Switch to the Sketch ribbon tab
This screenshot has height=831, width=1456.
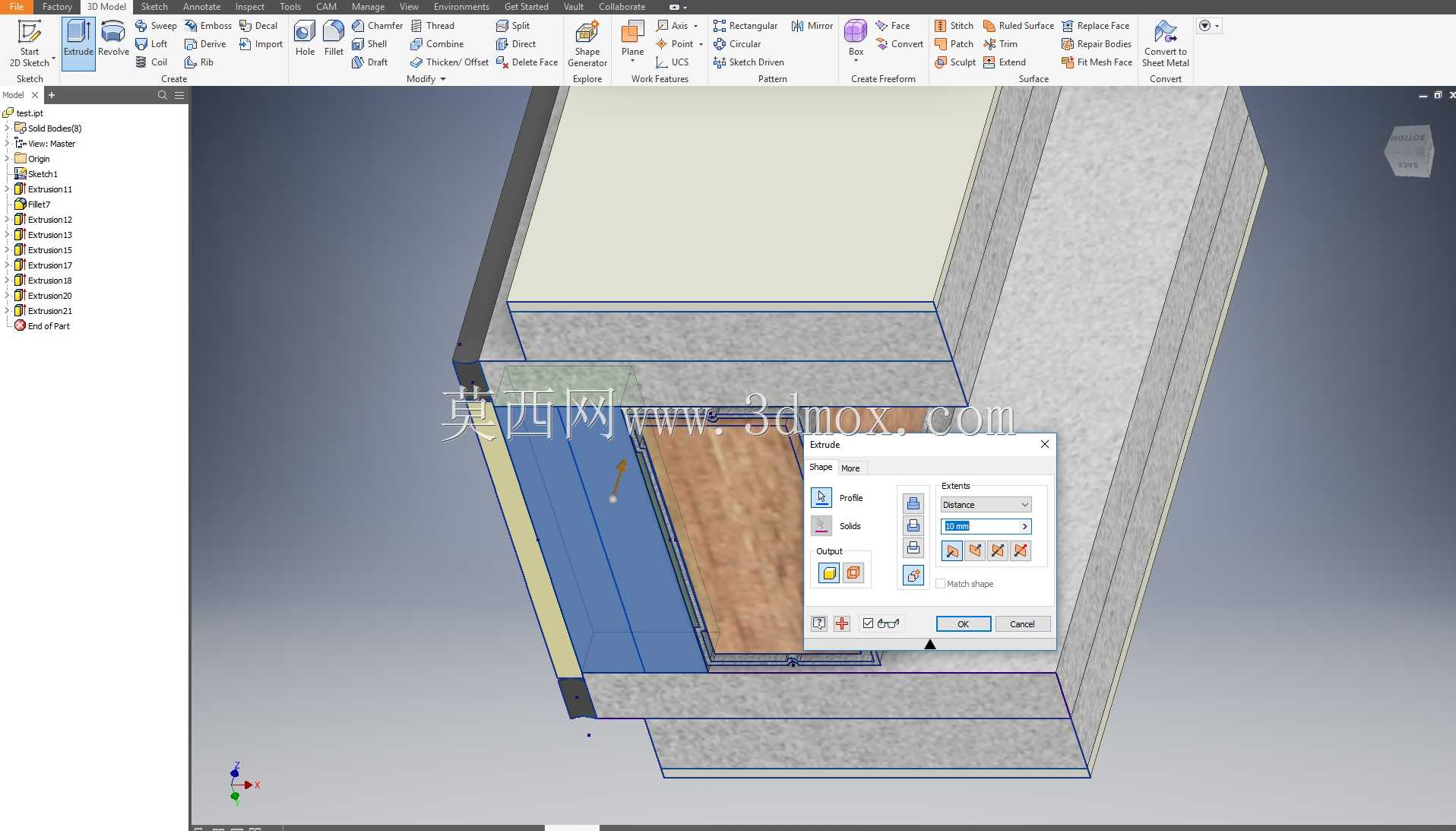pos(154,7)
